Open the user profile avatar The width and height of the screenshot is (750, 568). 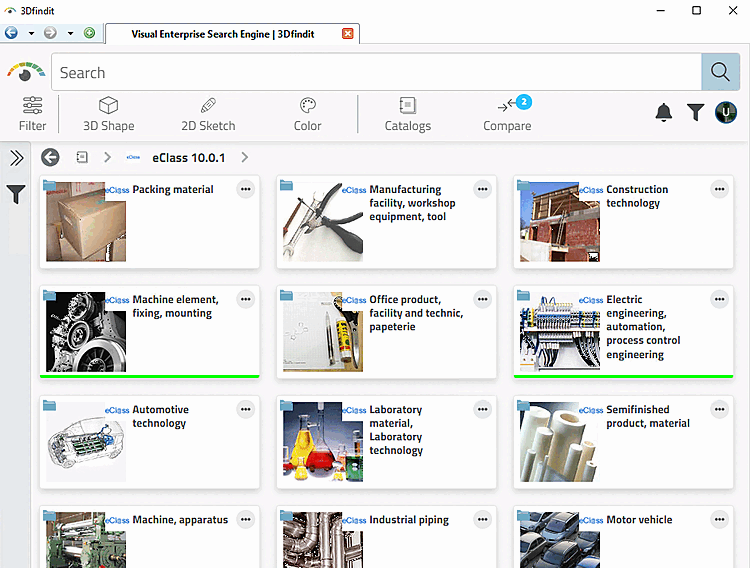coord(726,112)
